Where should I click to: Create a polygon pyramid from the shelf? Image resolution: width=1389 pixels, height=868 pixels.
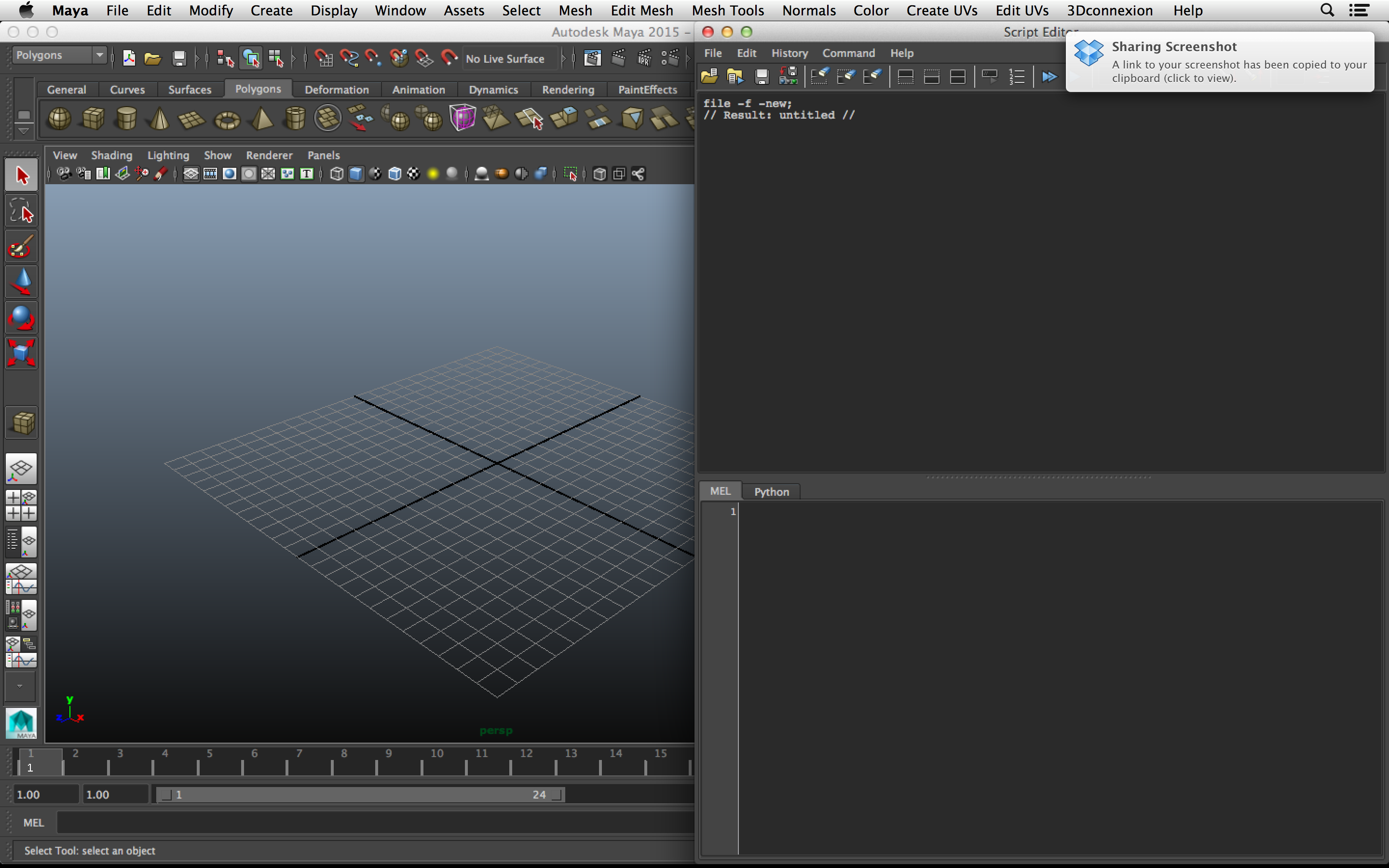click(x=262, y=119)
